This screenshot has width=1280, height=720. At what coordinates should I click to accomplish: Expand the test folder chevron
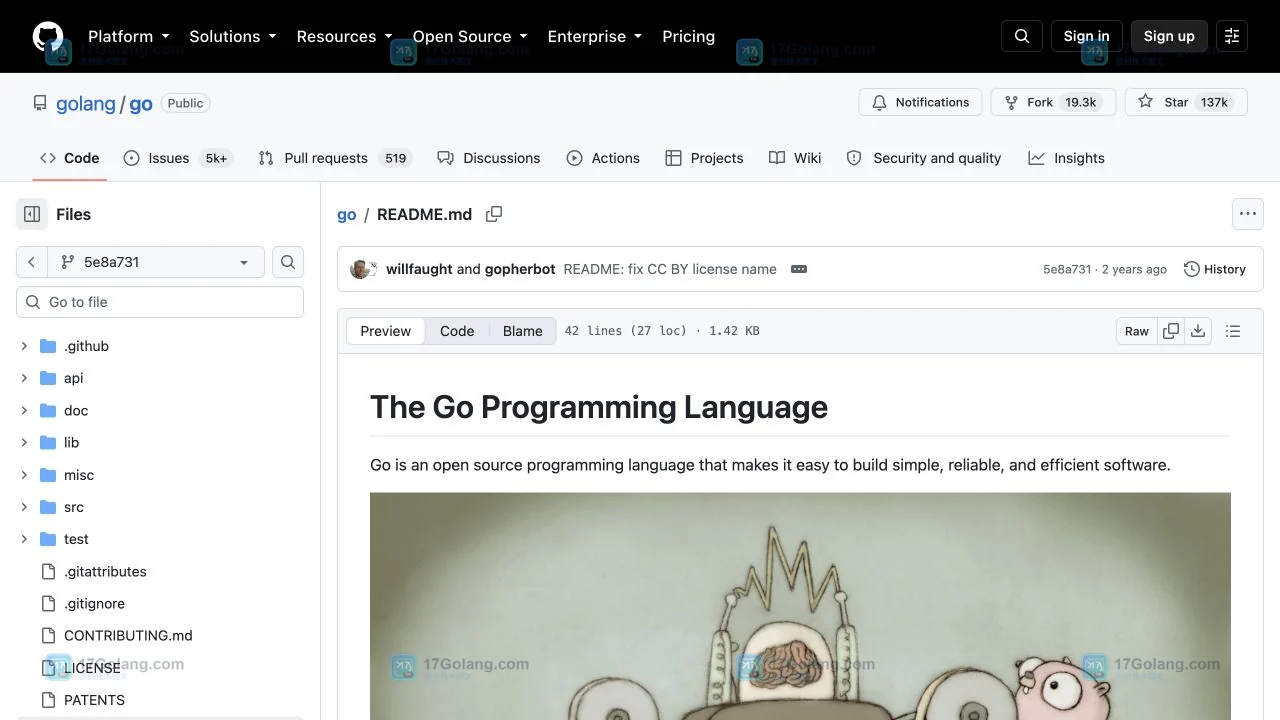pyautogui.click(x=24, y=539)
